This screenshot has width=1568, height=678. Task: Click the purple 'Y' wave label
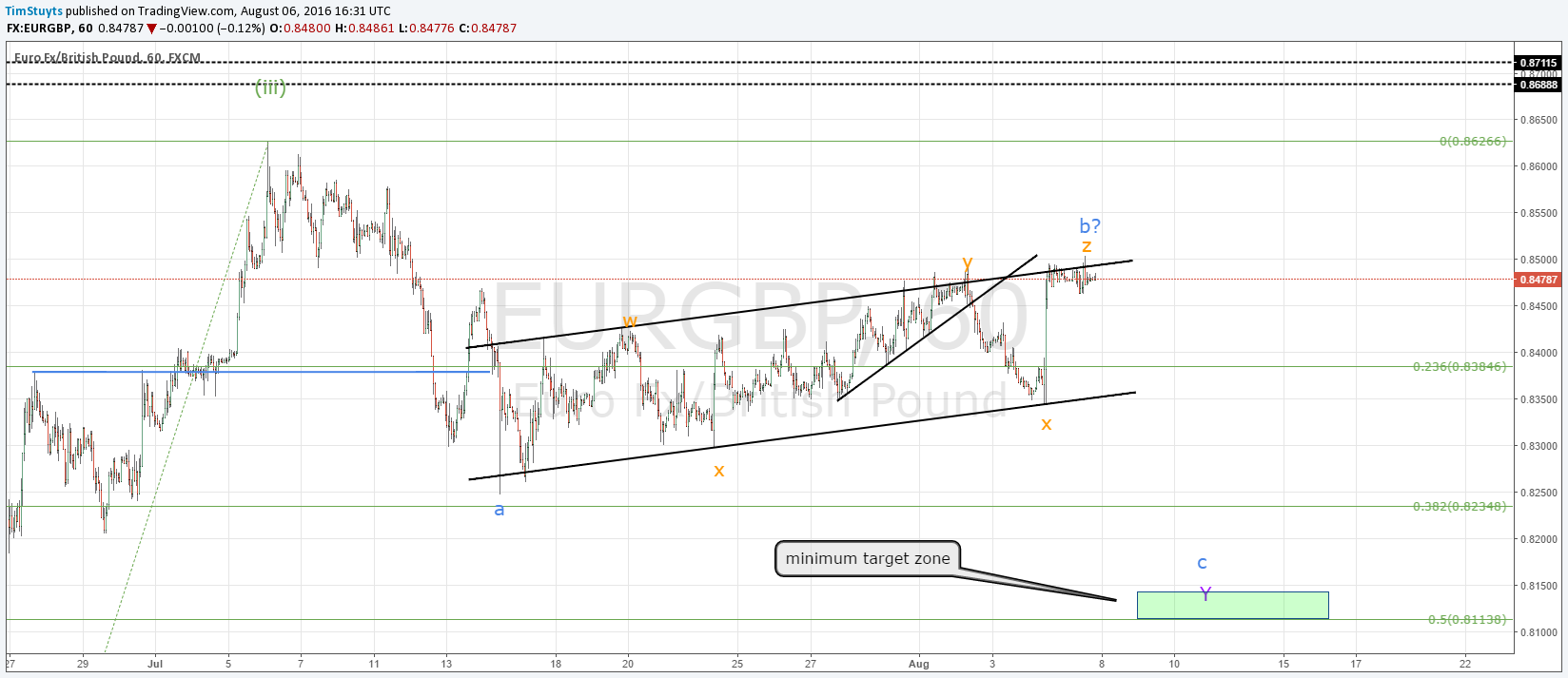1205,594
